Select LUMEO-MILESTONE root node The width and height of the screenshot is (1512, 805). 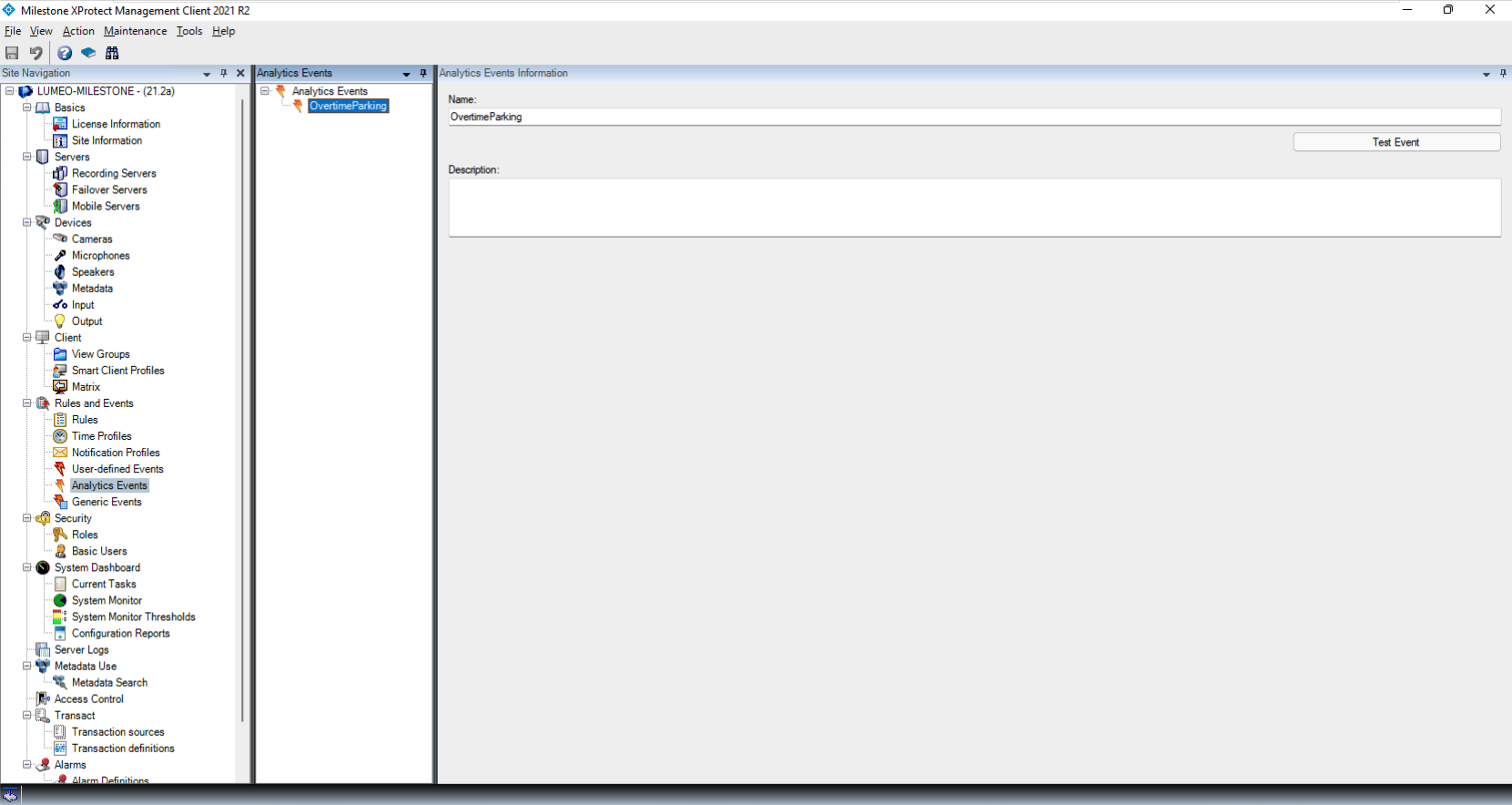(x=106, y=91)
